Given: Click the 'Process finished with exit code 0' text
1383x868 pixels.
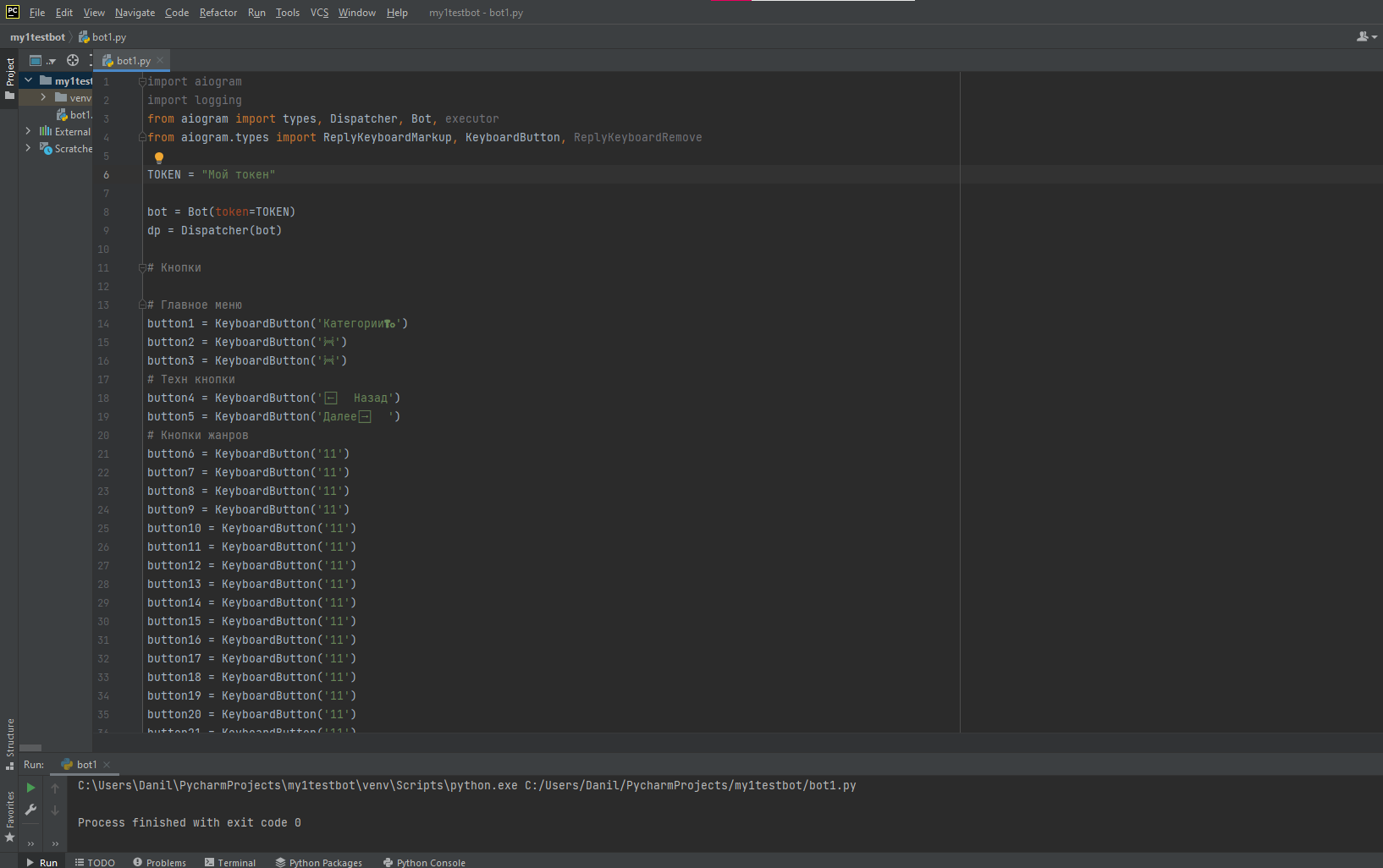Looking at the screenshot, I should pyautogui.click(x=190, y=823).
